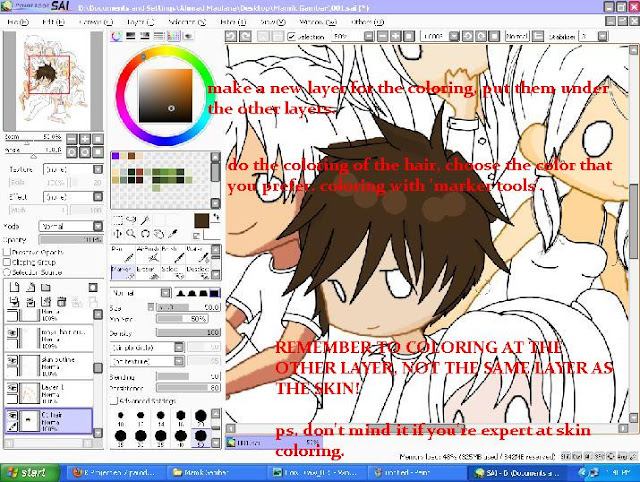The image size is (640, 482).
Task: Click the brush Density slider
Action: click(x=189, y=333)
